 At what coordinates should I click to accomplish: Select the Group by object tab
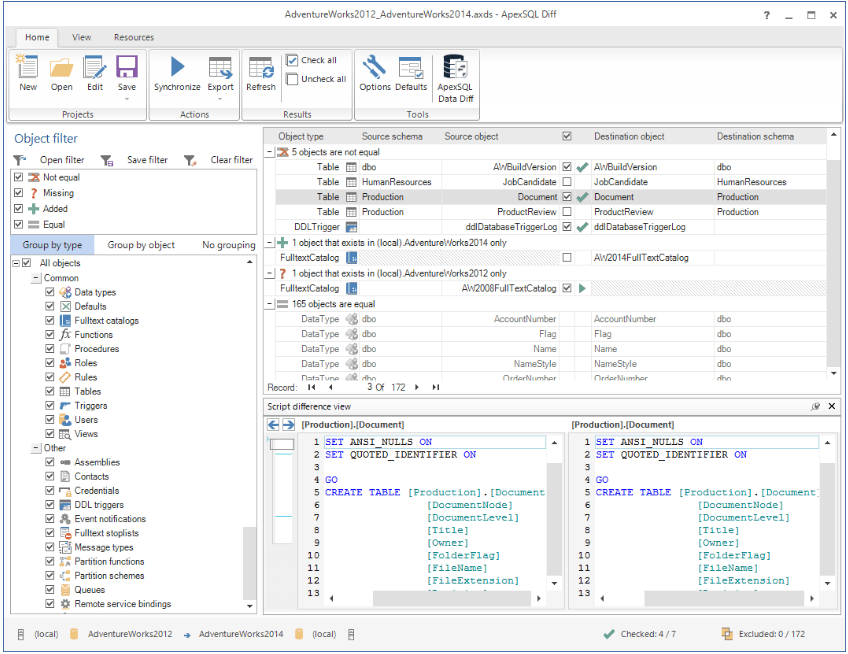point(141,245)
